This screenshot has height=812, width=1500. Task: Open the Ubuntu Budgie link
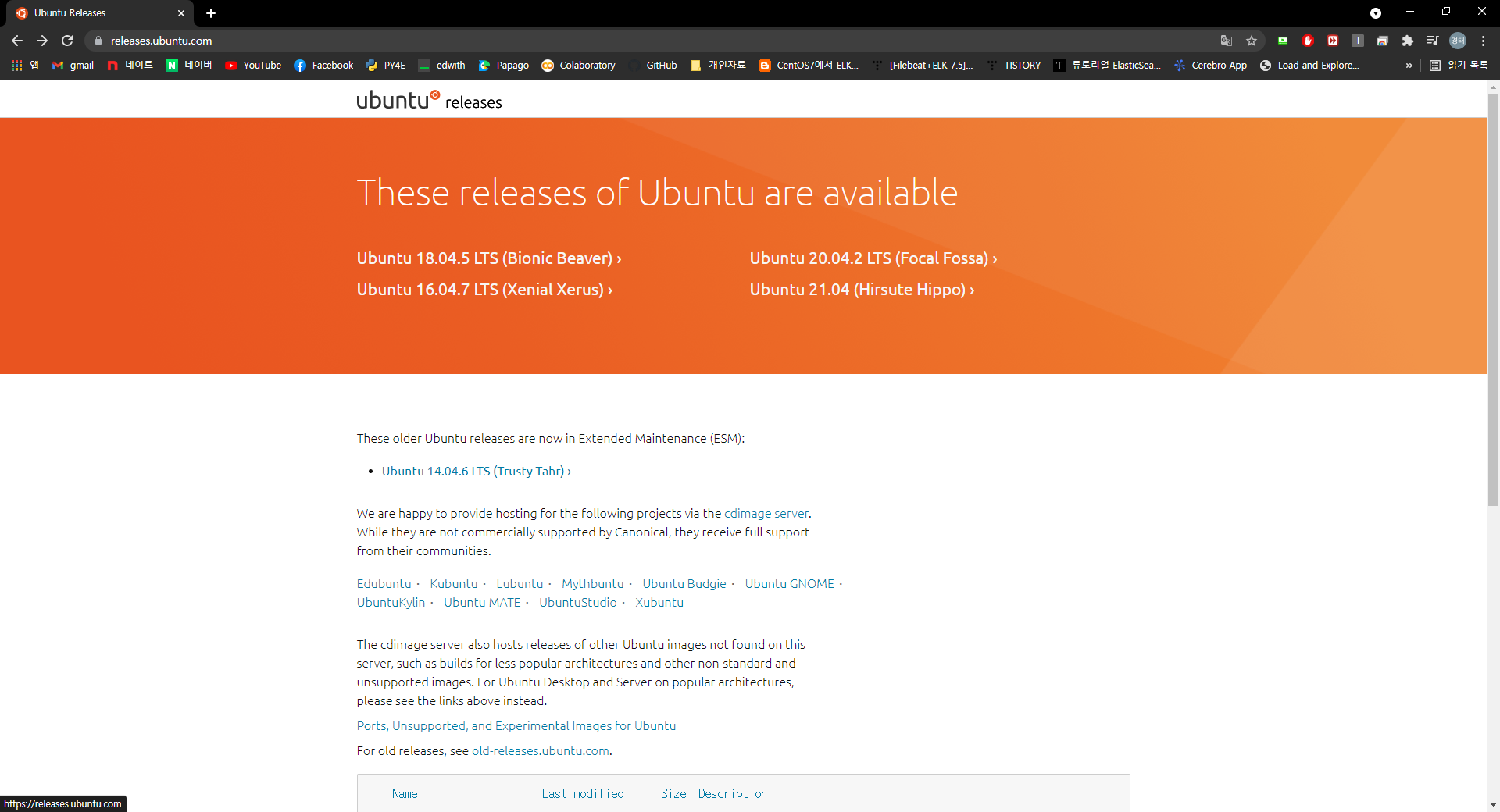click(684, 584)
